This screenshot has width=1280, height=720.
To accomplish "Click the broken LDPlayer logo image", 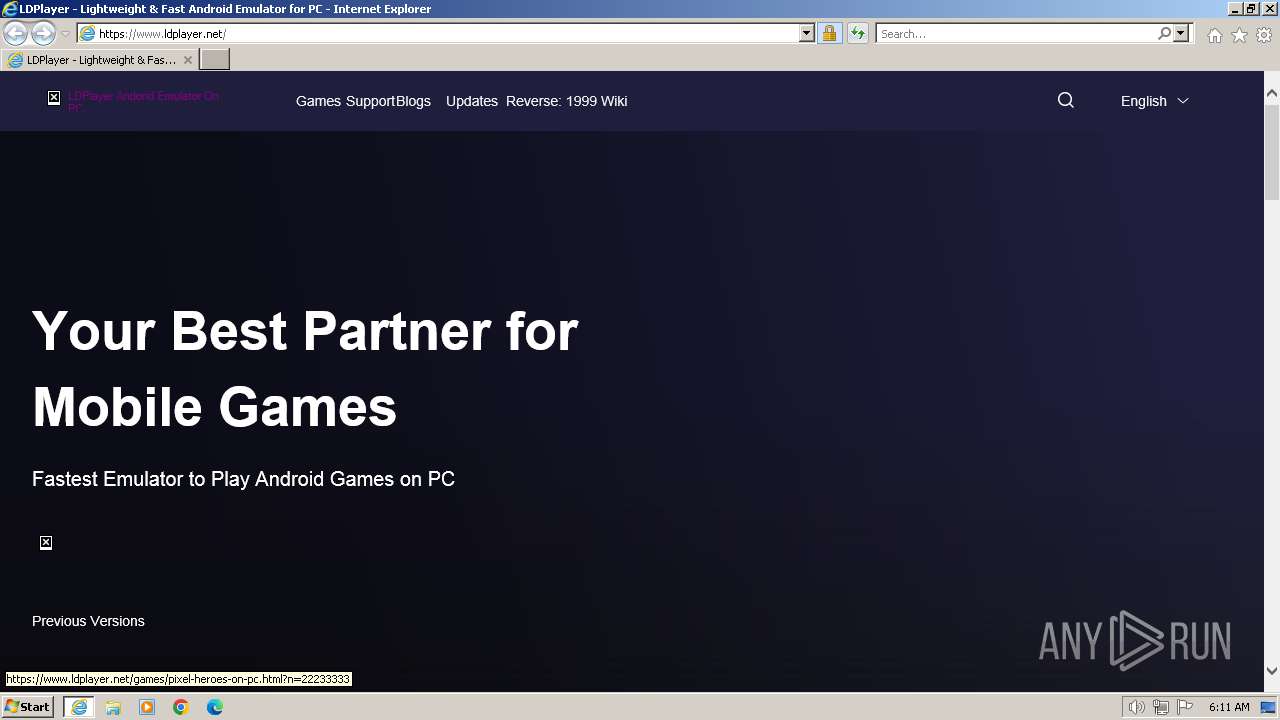I will point(54,97).
